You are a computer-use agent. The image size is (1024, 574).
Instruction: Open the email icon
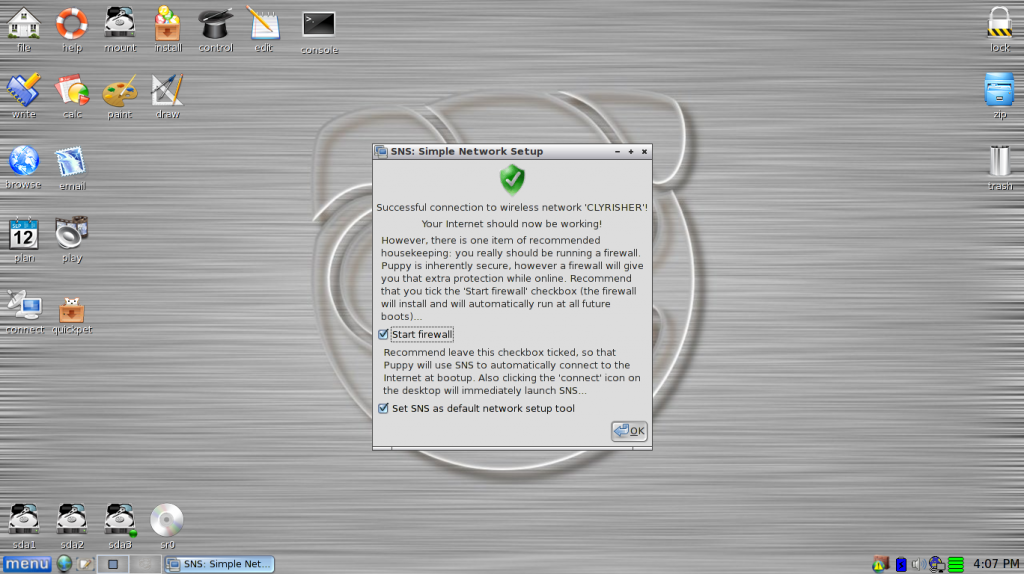(x=71, y=162)
